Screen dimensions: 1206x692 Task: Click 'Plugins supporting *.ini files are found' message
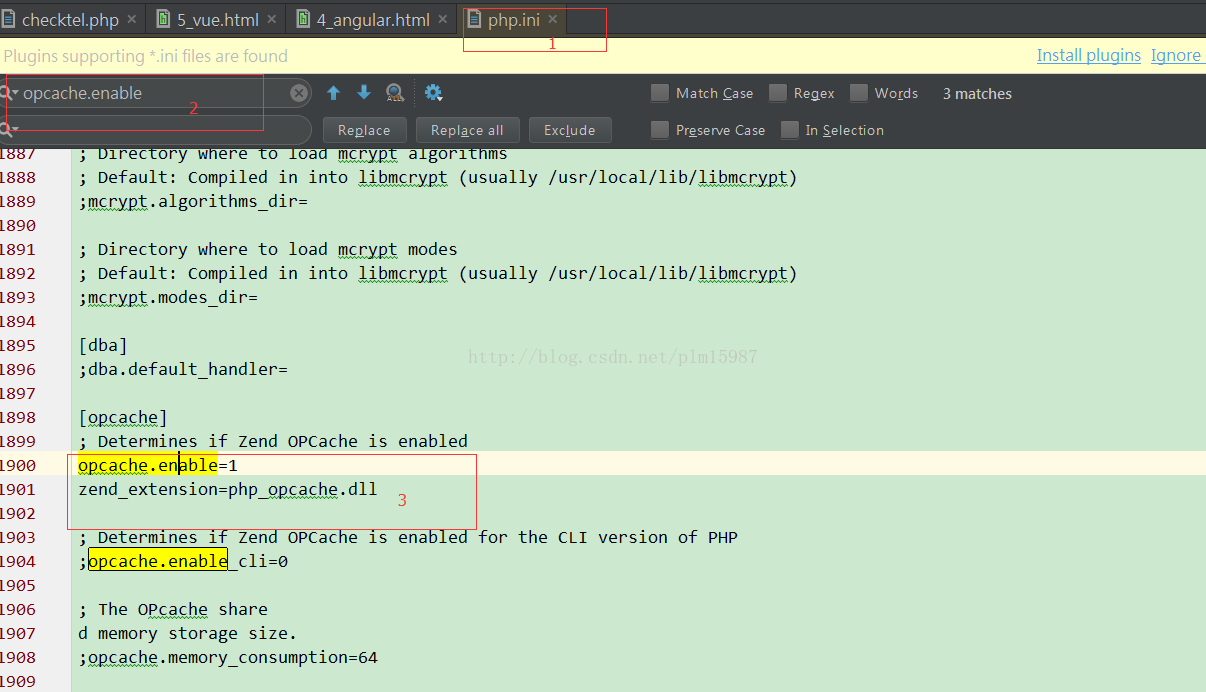click(145, 56)
